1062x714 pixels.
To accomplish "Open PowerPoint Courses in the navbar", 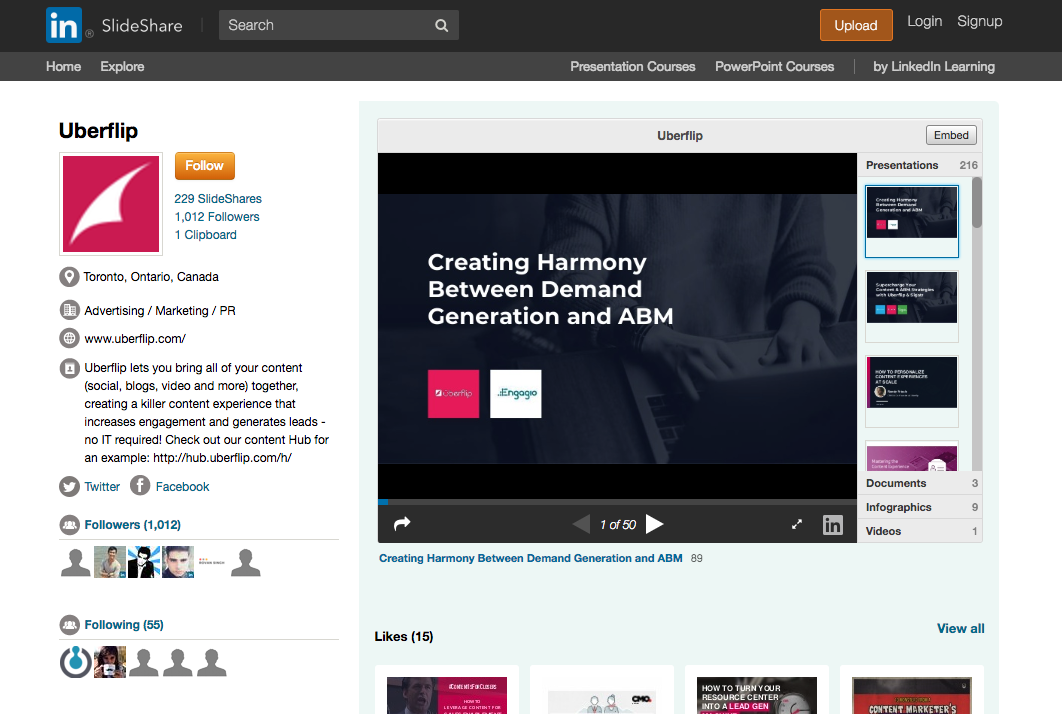I will click(x=775, y=66).
